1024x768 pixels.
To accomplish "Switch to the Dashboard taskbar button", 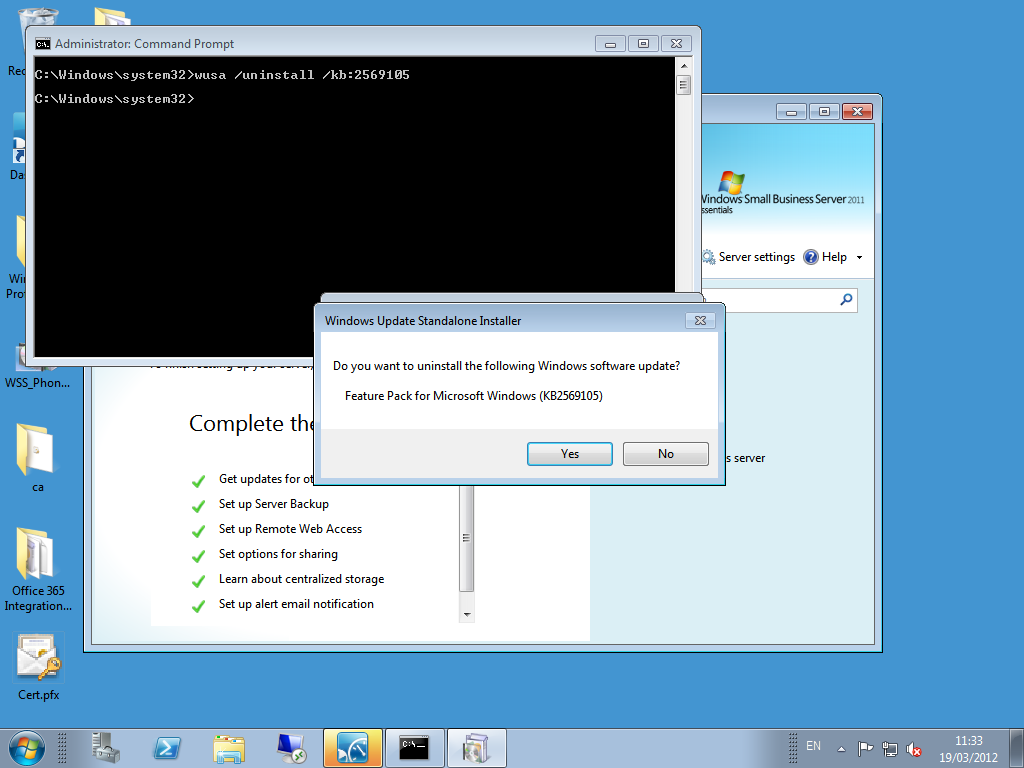I will 352,747.
